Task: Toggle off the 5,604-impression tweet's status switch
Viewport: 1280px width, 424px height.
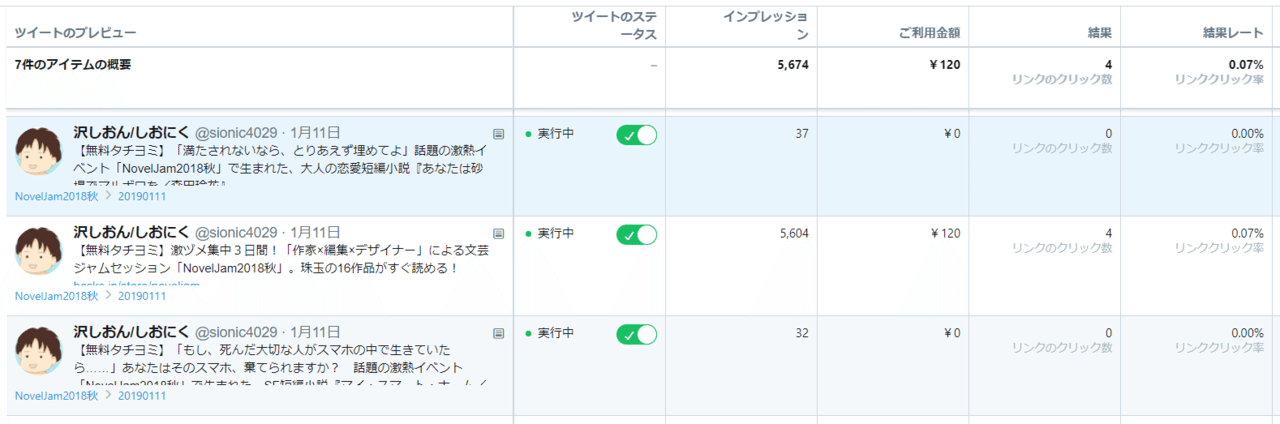Action: [x=637, y=235]
